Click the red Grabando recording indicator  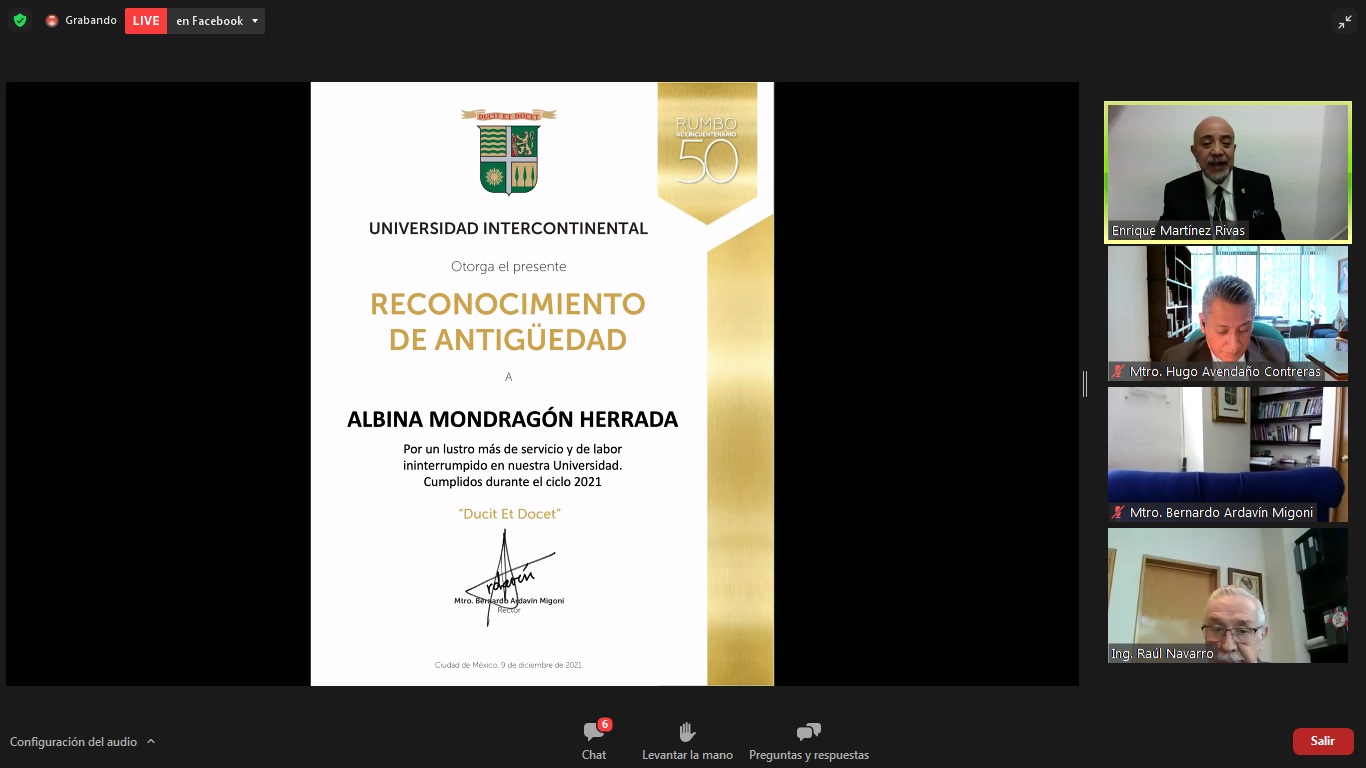pos(52,21)
